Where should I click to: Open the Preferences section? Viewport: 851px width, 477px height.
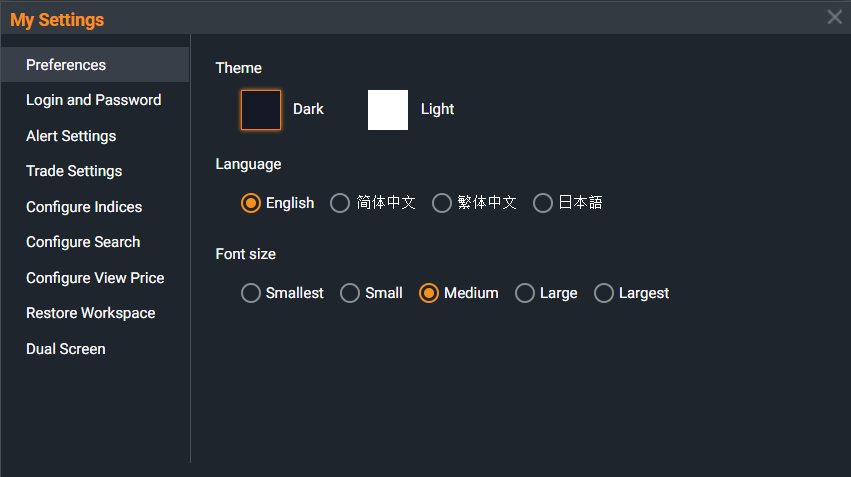pyautogui.click(x=66, y=65)
